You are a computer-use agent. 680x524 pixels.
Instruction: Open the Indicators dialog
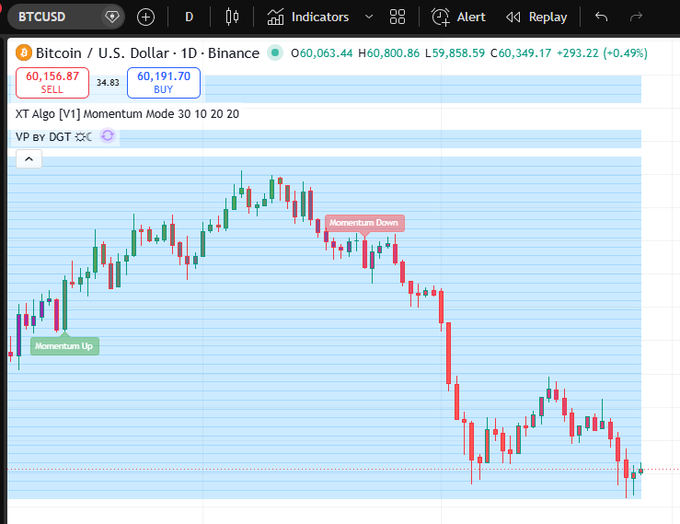[x=308, y=17]
